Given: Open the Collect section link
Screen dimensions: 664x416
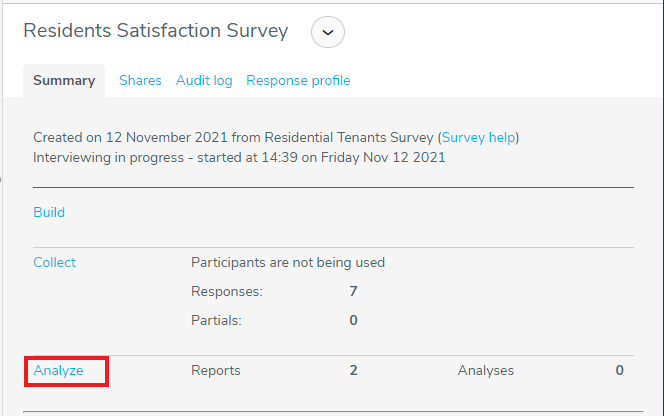Looking at the screenshot, I should coord(55,262).
